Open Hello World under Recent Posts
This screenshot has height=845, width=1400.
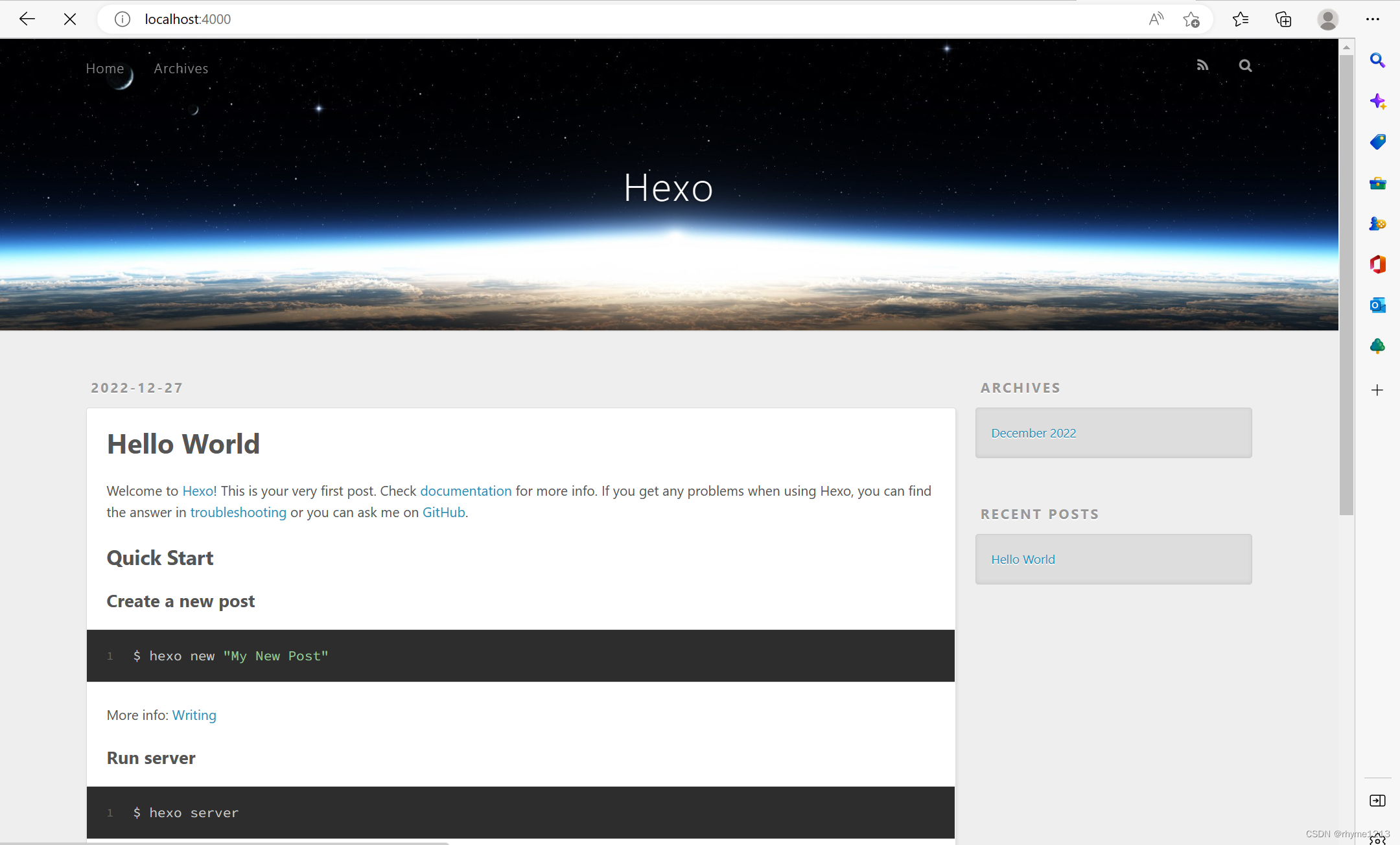pyautogui.click(x=1023, y=559)
